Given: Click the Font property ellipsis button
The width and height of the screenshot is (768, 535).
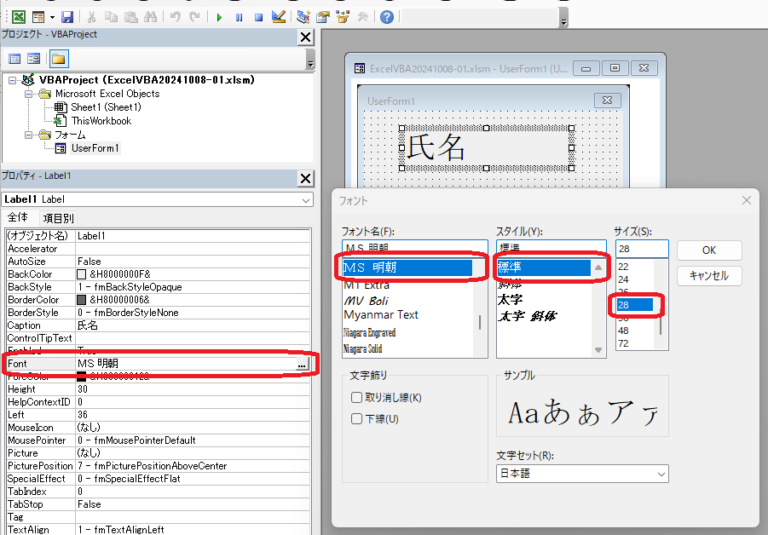Looking at the screenshot, I should click(x=302, y=364).
